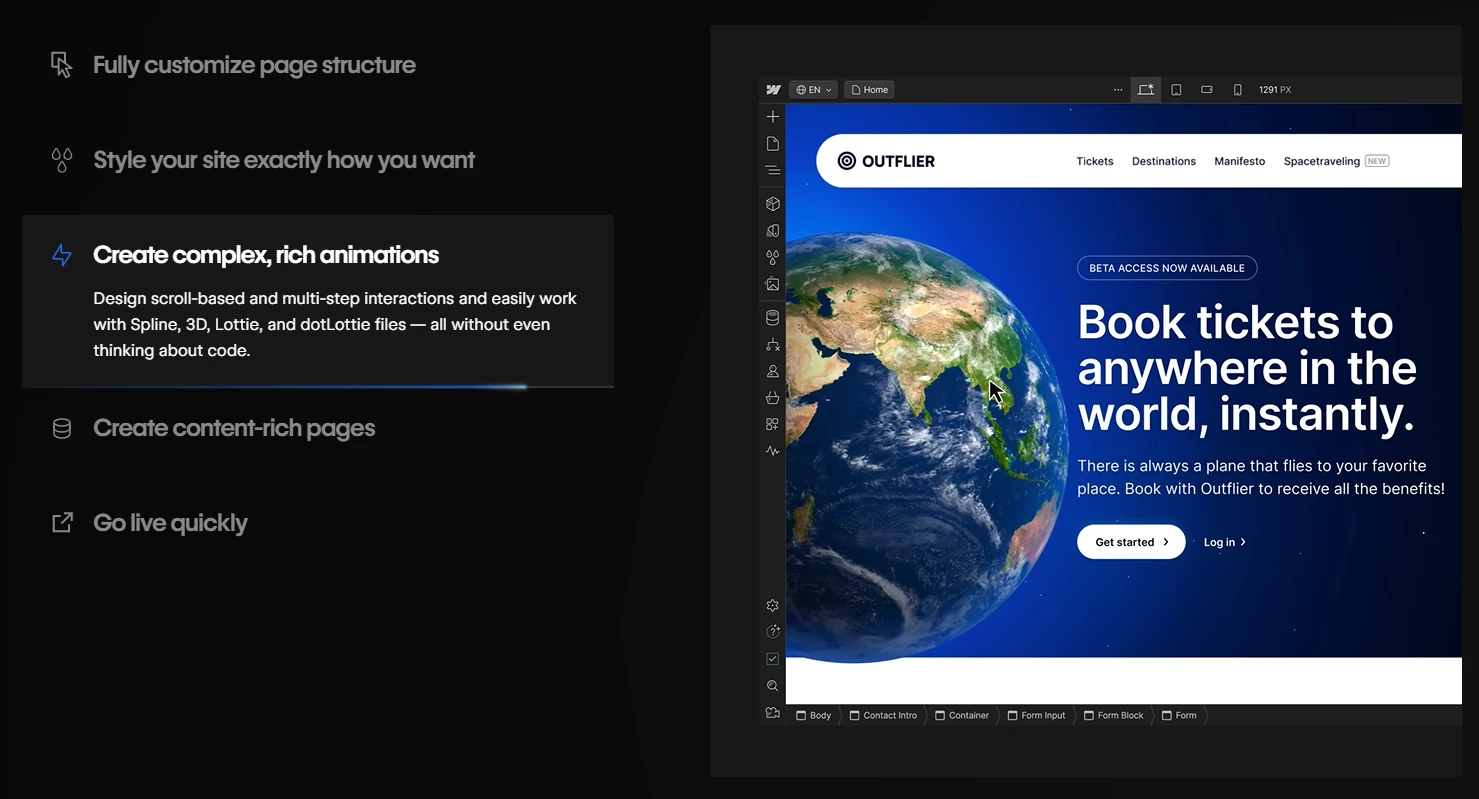Switch to mobile portrait breakpoint view
The image size is (1479, 799).
[x=1237, y=90]
